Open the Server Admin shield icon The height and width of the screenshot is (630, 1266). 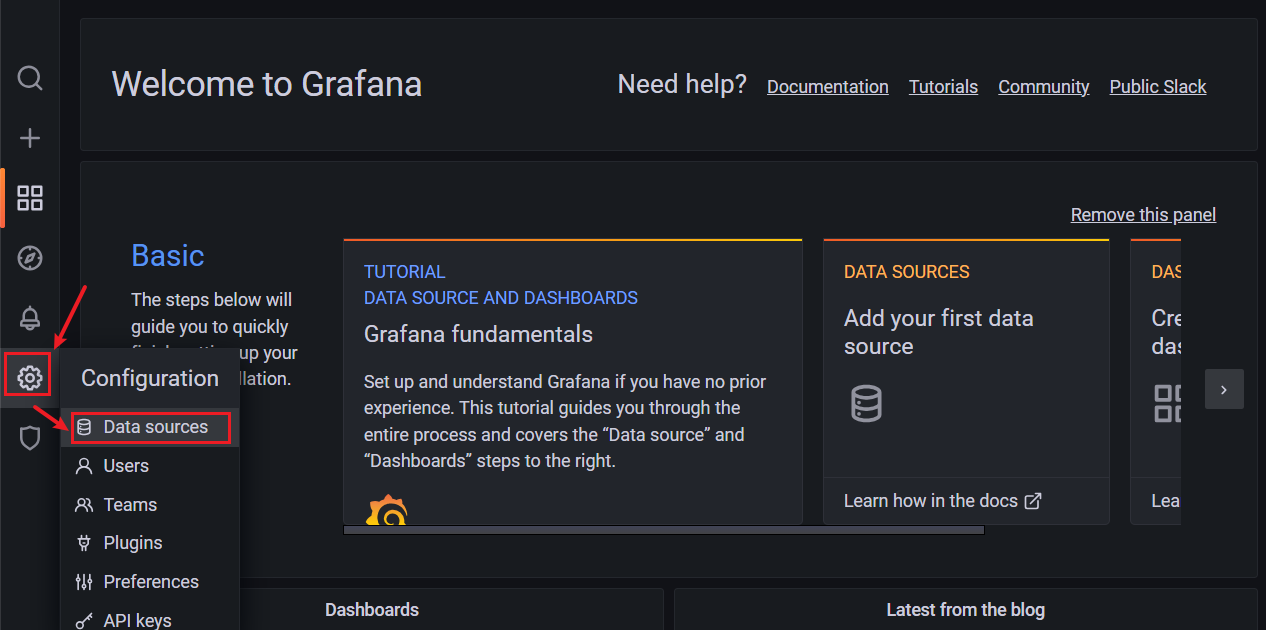[x=30, y=437]
